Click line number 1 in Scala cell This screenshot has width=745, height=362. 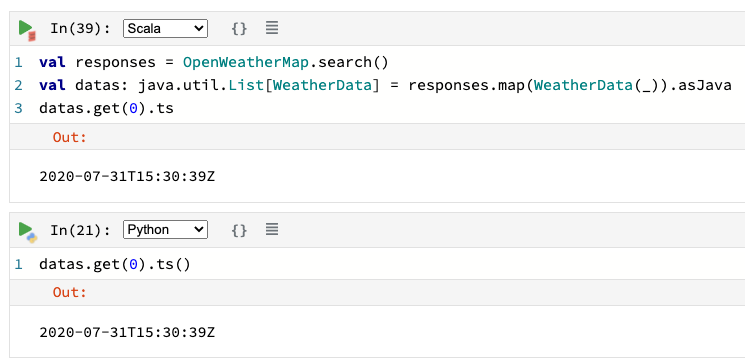click(18, 62)
